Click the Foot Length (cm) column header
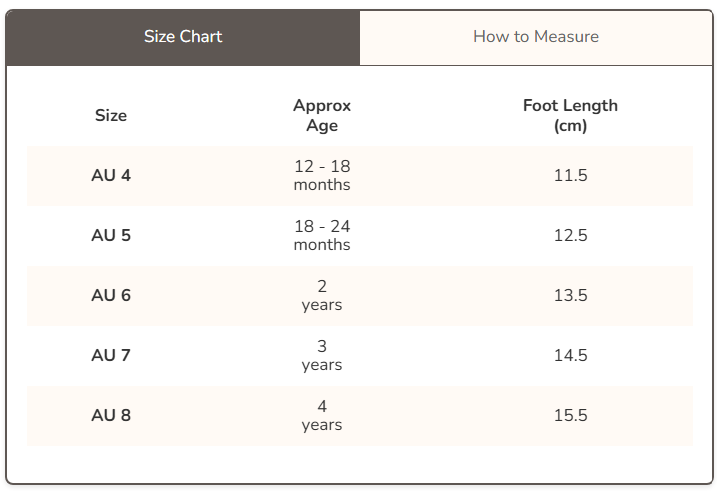The width and height of the screenshot is (717, 491). 570,115
